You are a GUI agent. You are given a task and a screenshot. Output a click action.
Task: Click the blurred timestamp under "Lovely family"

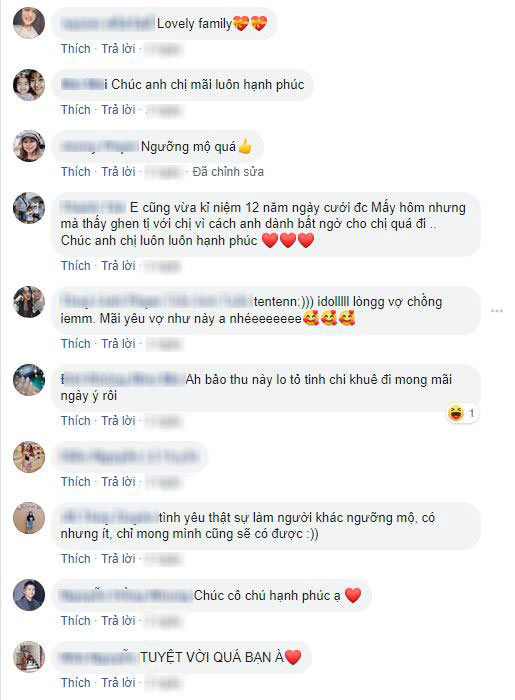coord(163,49)
